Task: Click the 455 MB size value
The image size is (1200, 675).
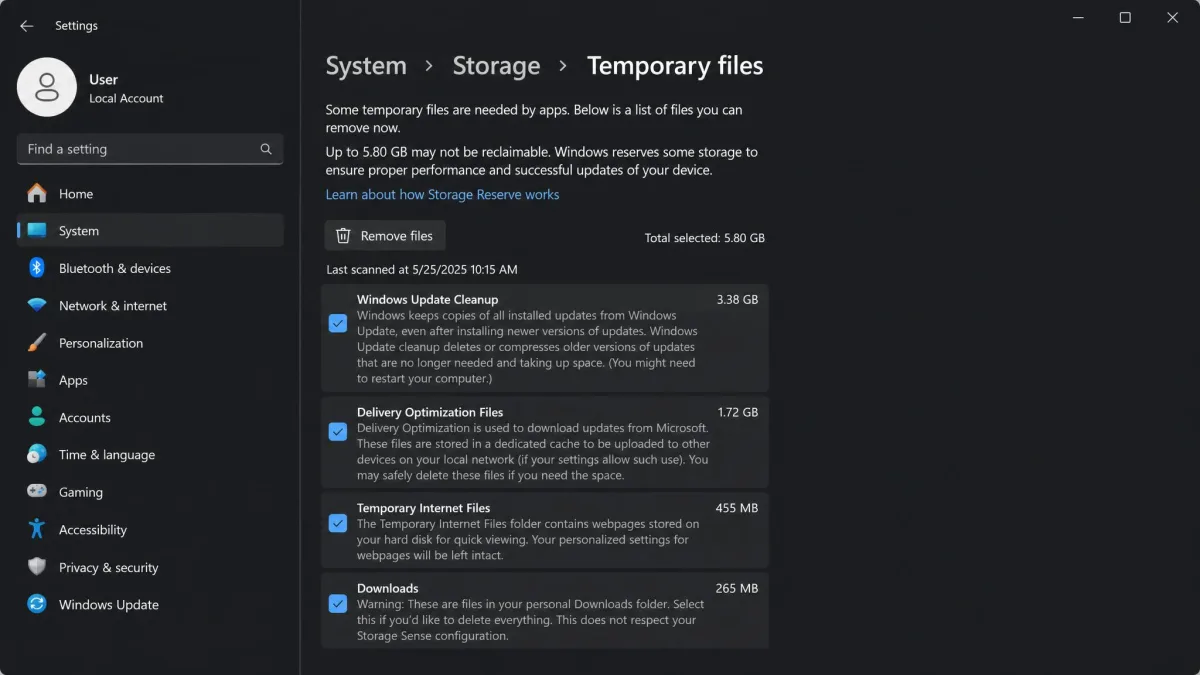Action: click(x=737, y=508)
